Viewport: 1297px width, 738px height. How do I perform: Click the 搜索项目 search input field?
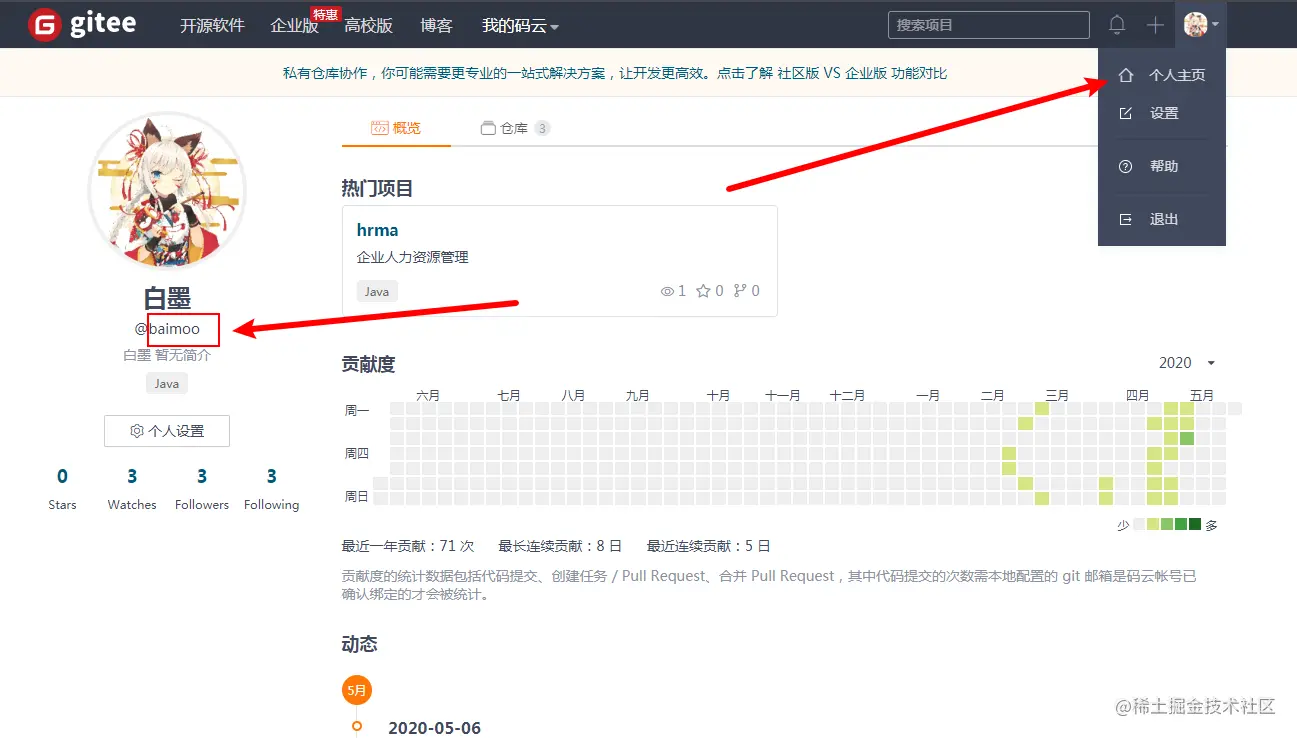pyautogui.click(x=988, y=24)
